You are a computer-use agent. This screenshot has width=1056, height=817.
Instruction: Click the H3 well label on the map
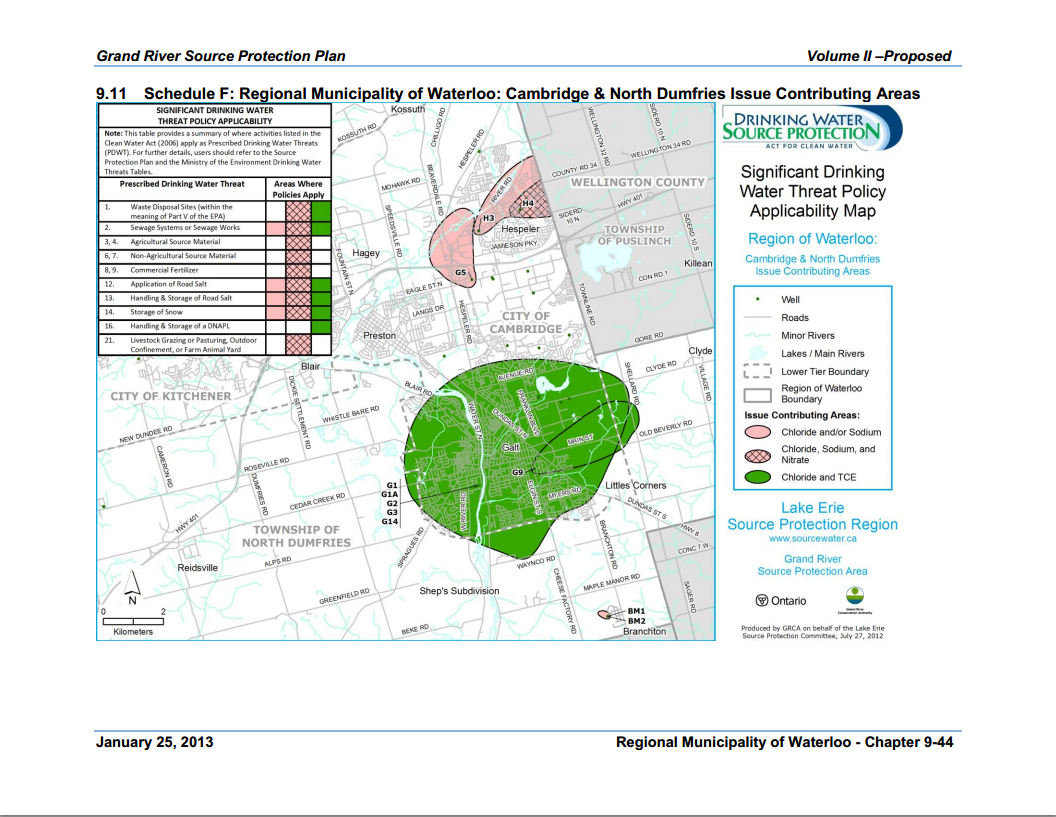point(488,218)
